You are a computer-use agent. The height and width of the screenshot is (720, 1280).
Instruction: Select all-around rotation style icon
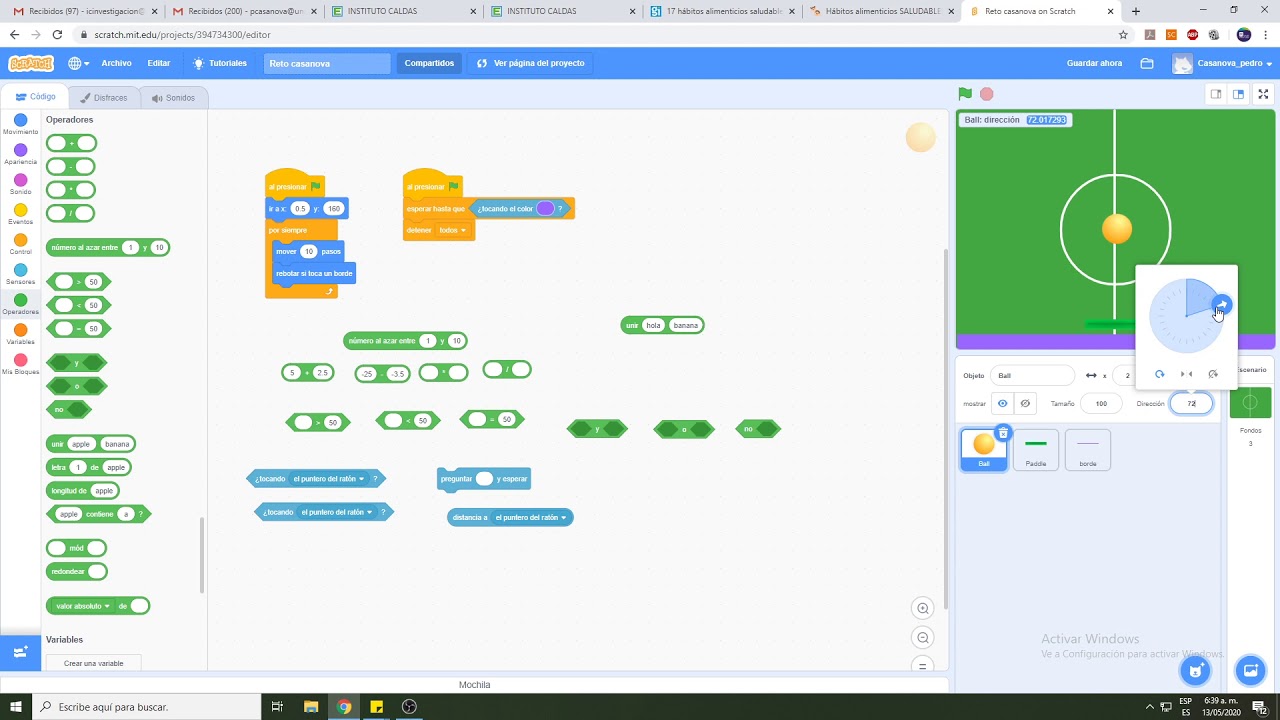(x=1160, y=374)
